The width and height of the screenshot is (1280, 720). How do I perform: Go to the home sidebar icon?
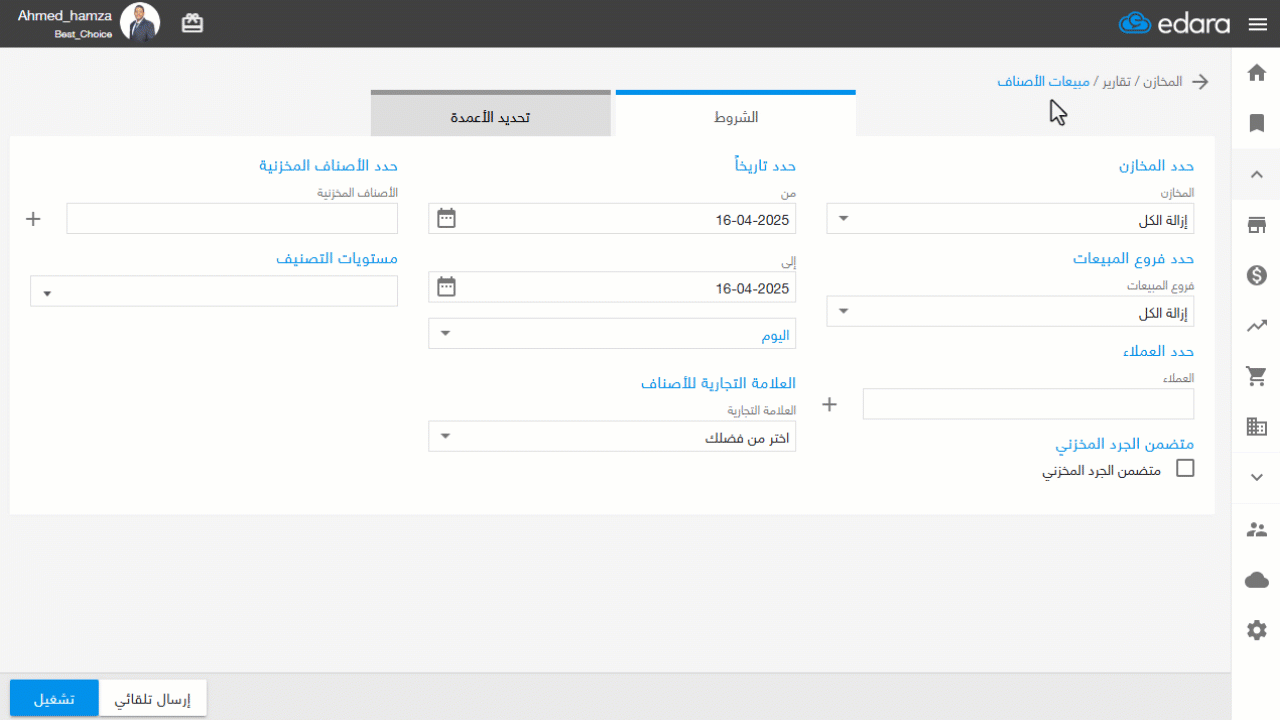pyautogui.click(x=1257, y=72)
